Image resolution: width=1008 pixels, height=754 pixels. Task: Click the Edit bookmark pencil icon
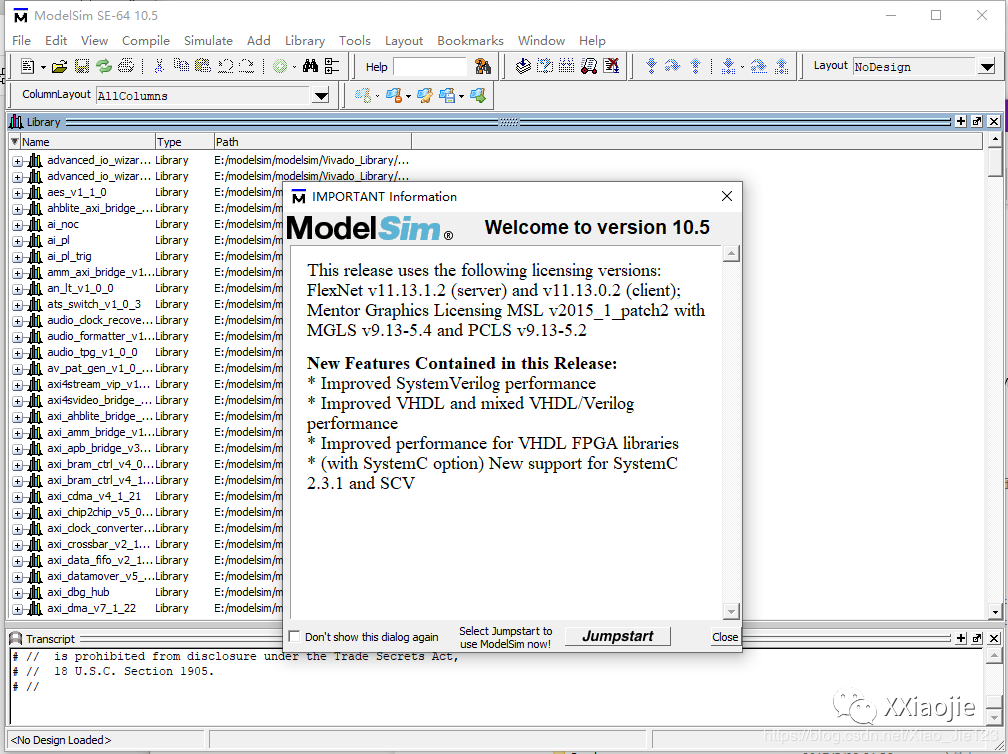[x=425, y=96]
